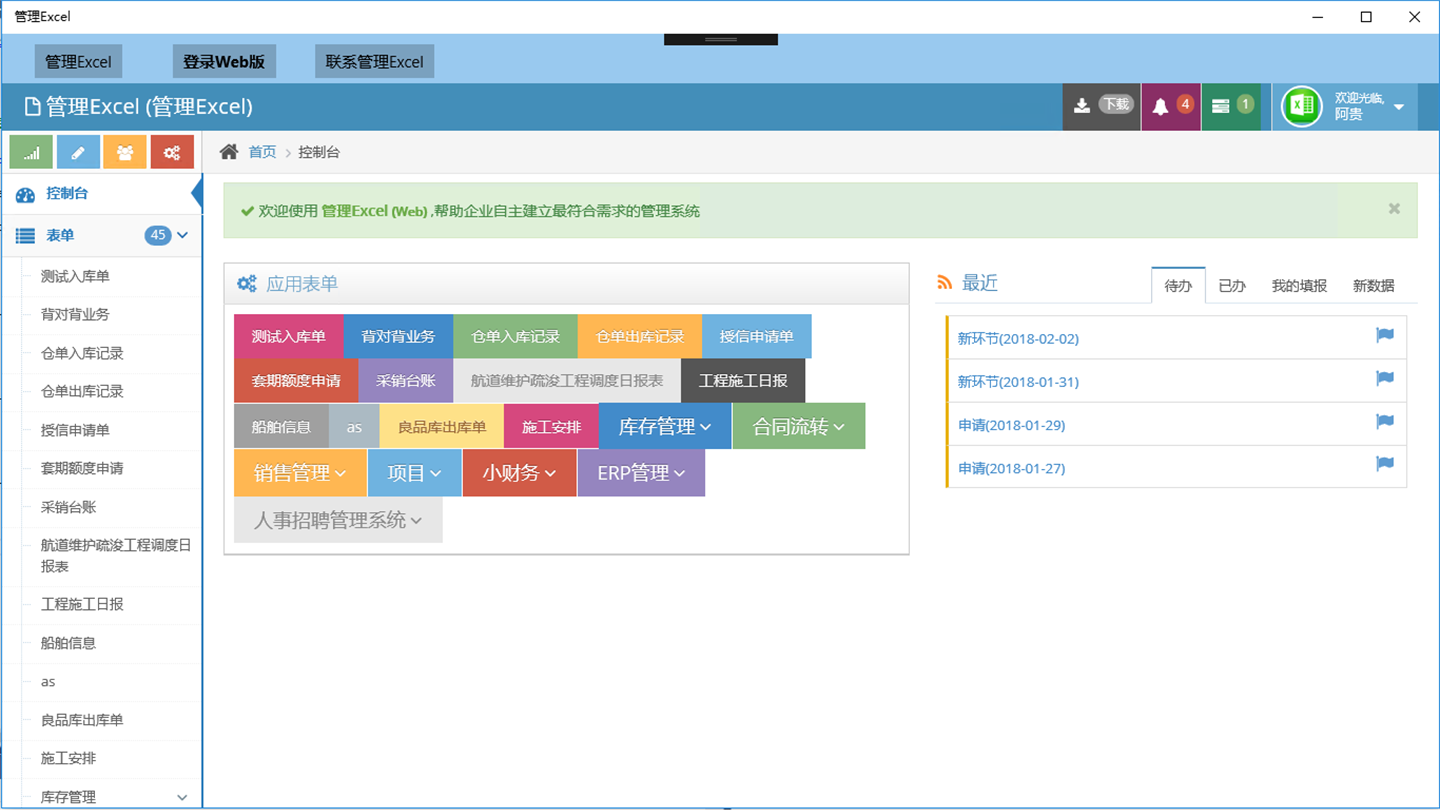Click the flag icon for 申请(2018-01-29)
This screenshot has height=810, width=1440.
click(x=1385, y=421)
